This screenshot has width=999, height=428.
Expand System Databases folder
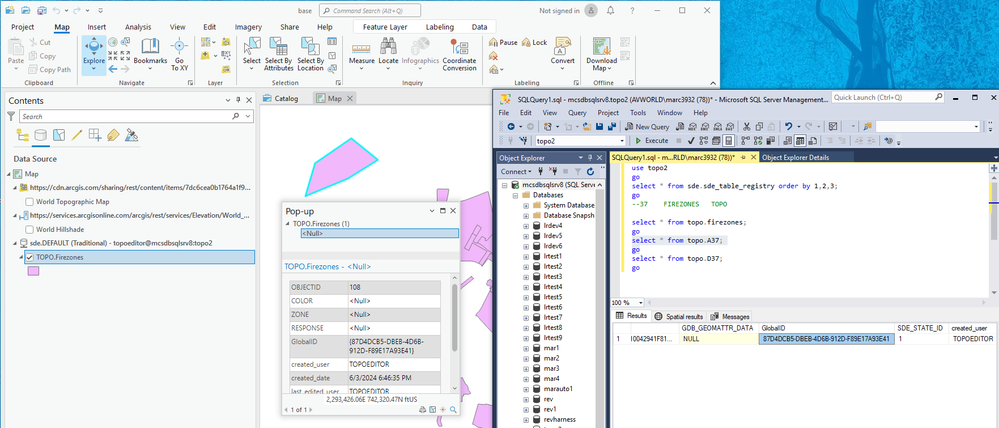526,205
